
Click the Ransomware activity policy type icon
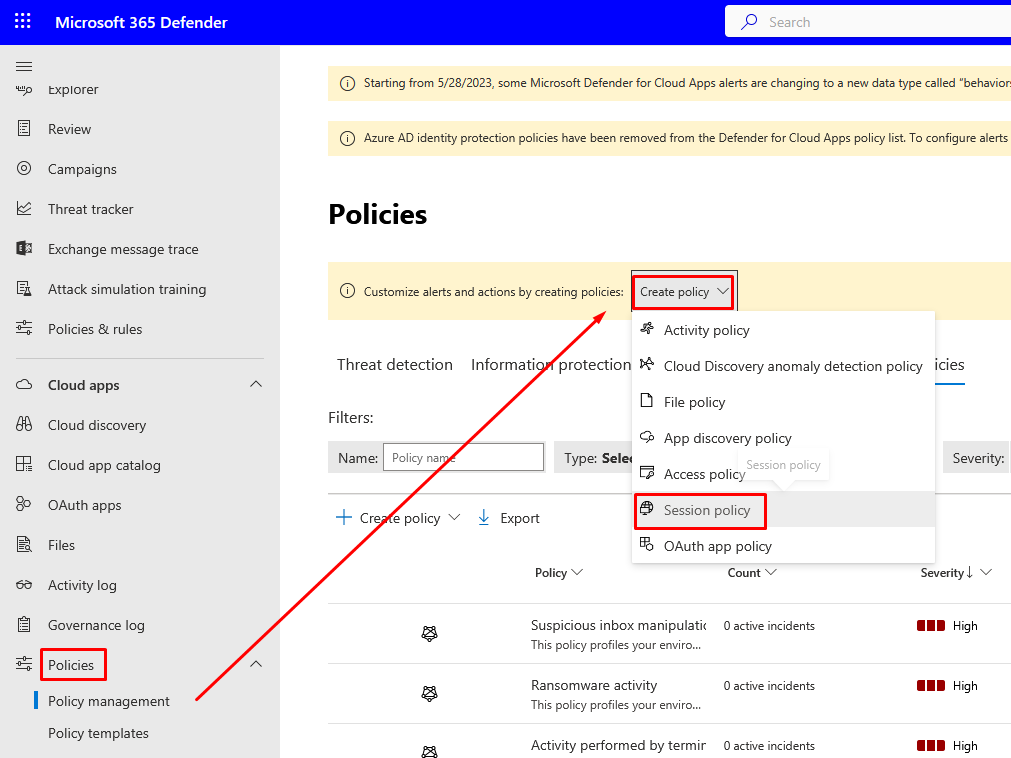[x=429, y=694]
